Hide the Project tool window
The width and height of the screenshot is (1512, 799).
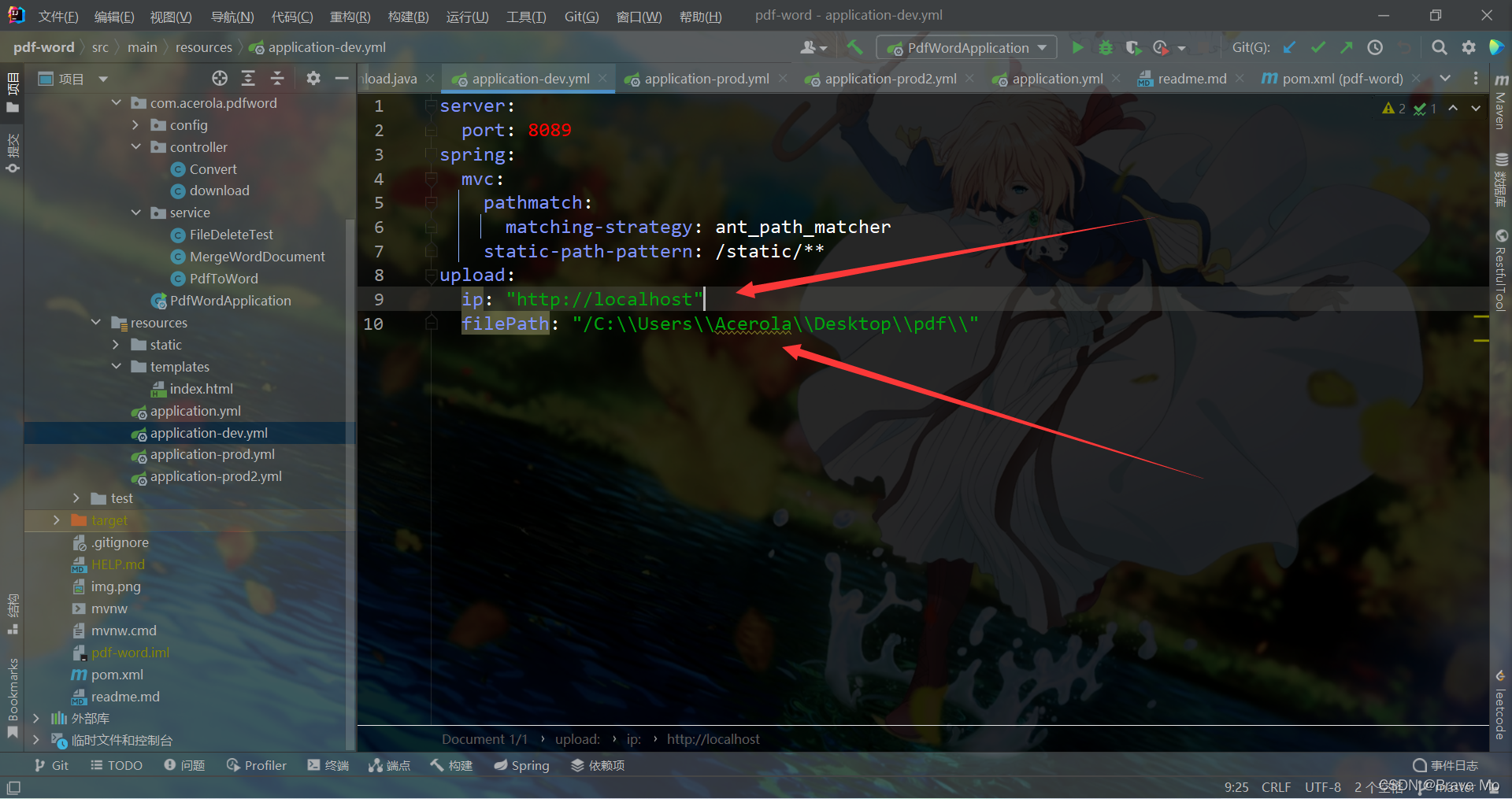tap(342, 78)
